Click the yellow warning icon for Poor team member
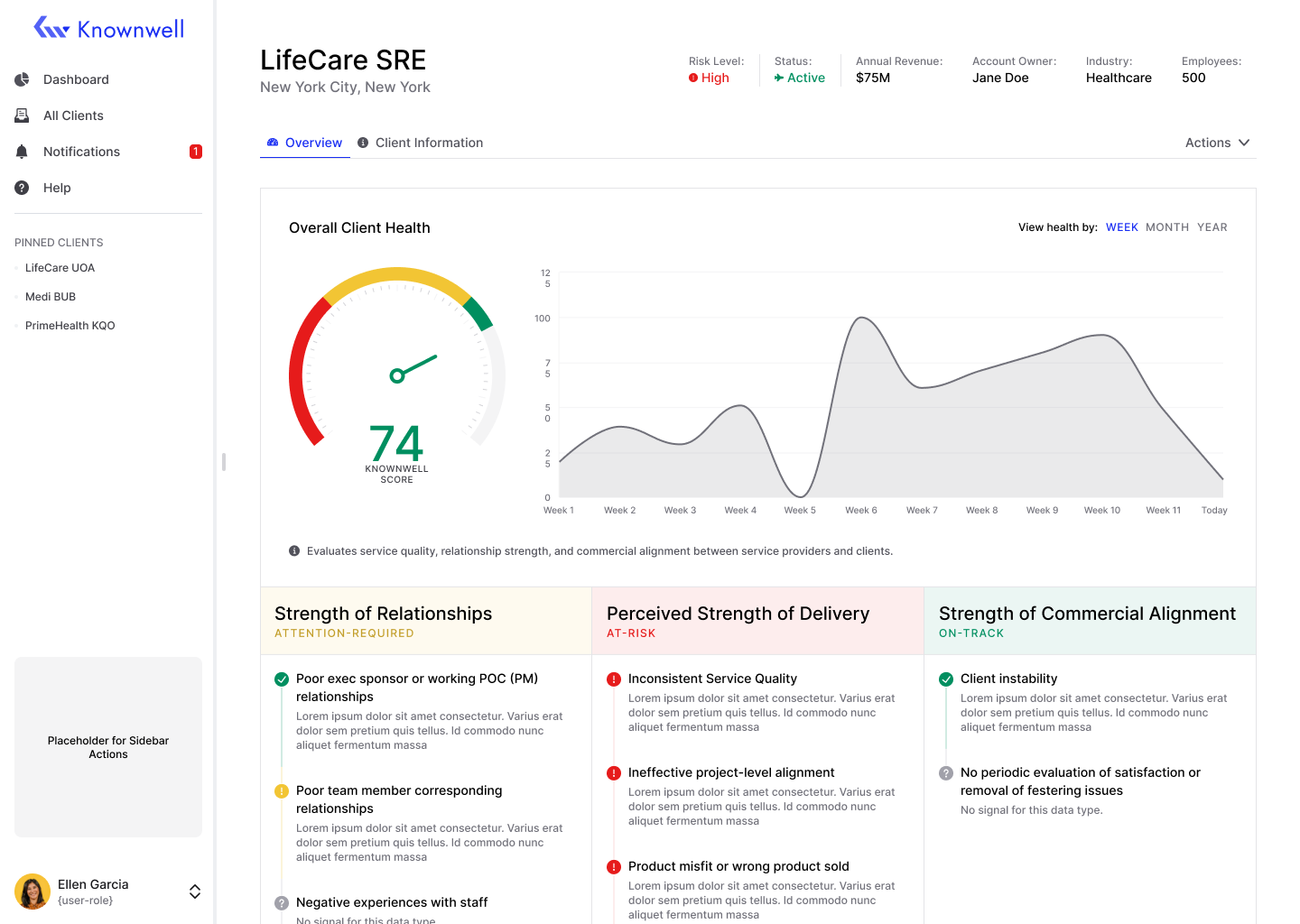 point(282,791)
